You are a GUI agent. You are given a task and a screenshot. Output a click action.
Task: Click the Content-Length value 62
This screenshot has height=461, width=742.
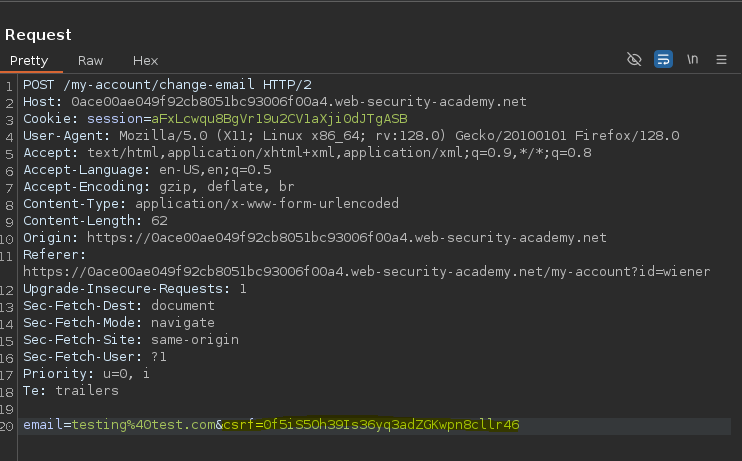point(159,221)
